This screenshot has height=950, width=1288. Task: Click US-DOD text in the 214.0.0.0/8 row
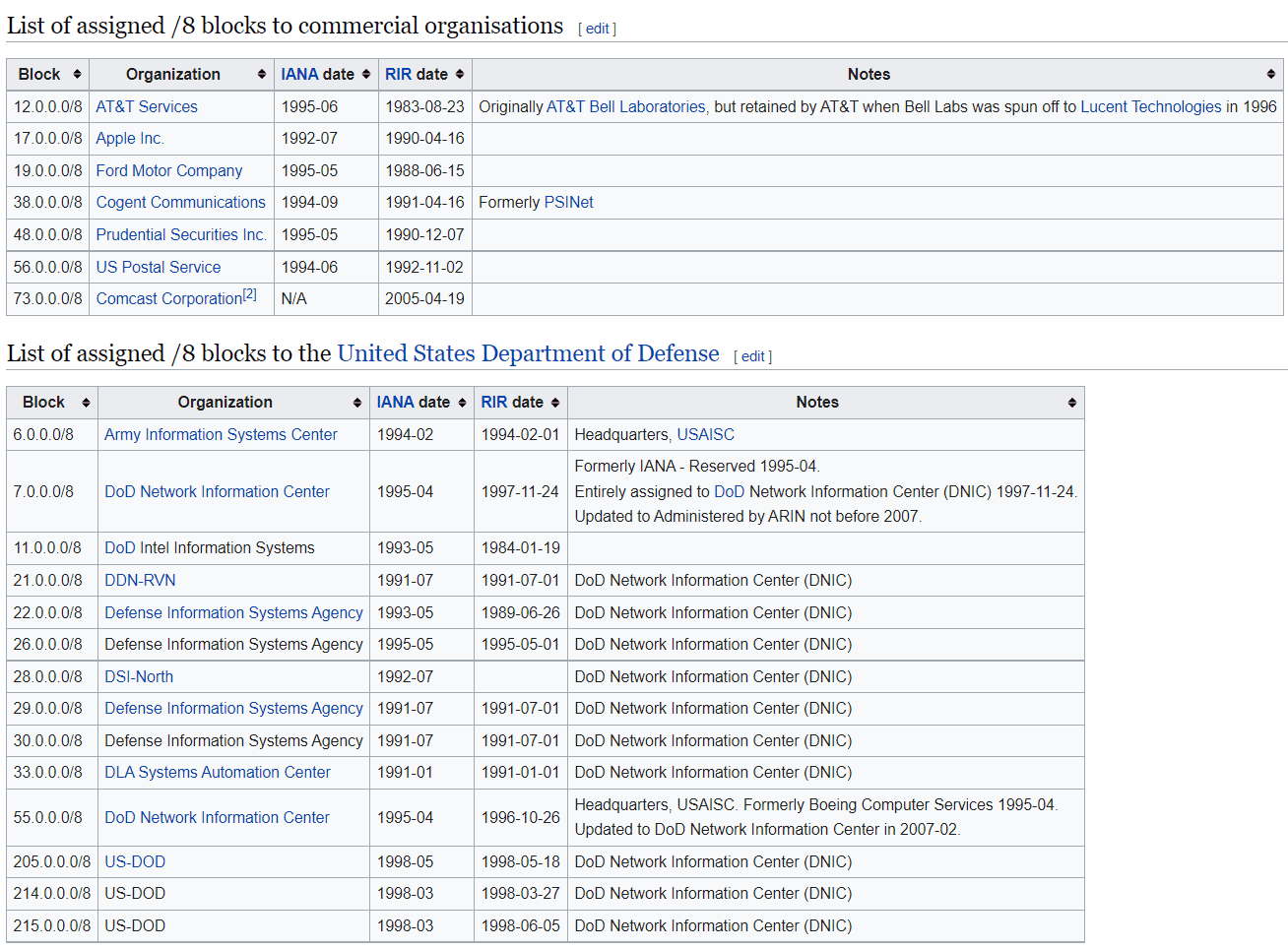click(x=135, y=894)
